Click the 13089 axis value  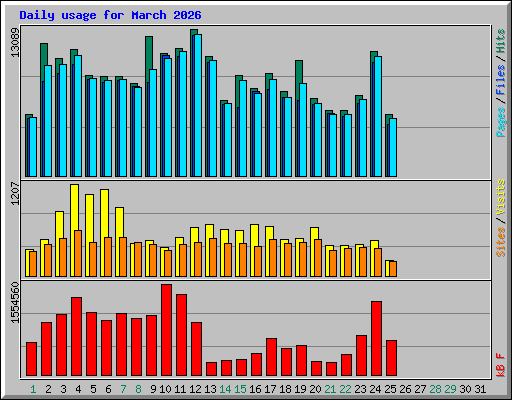pyautogui.click(x=15, y=42)
